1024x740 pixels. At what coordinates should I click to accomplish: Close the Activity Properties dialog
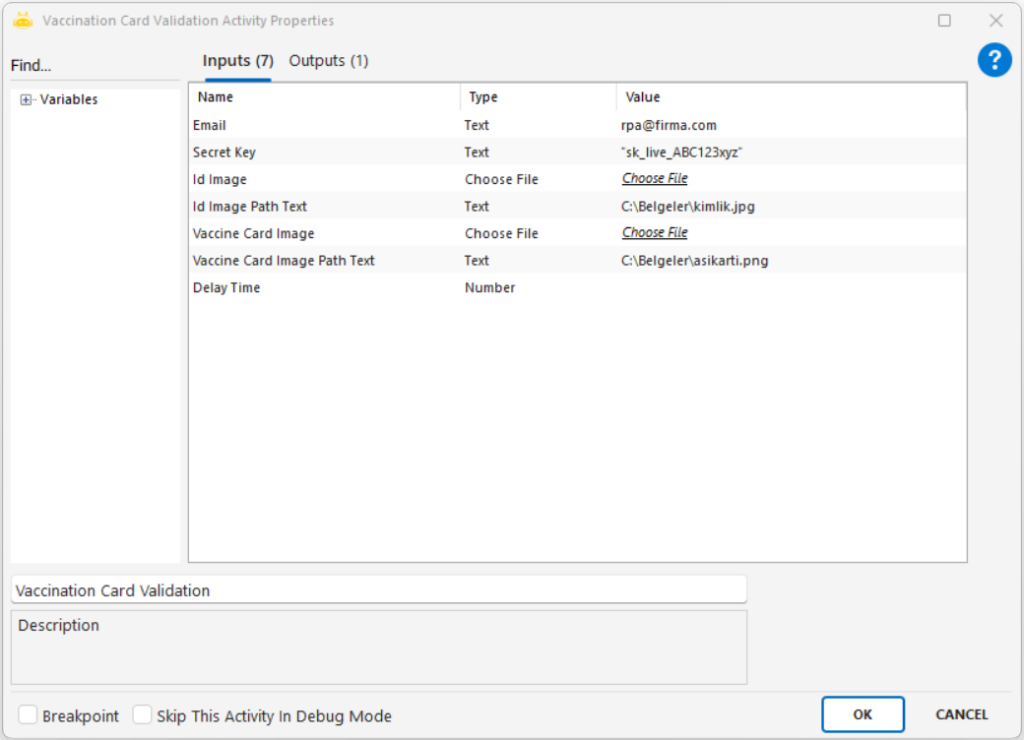pos(996,20)
